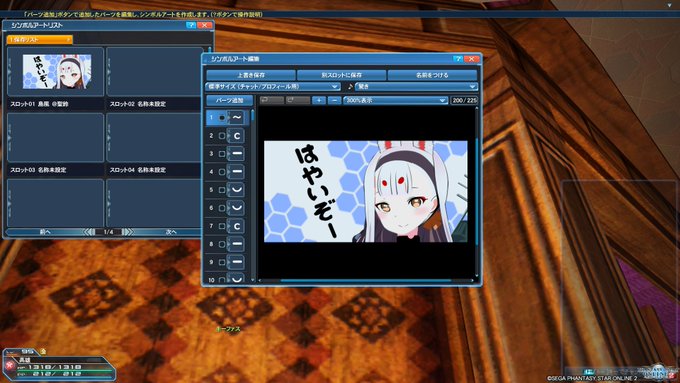
Task: Select the empty slot 03 cell
Action: 56,137
